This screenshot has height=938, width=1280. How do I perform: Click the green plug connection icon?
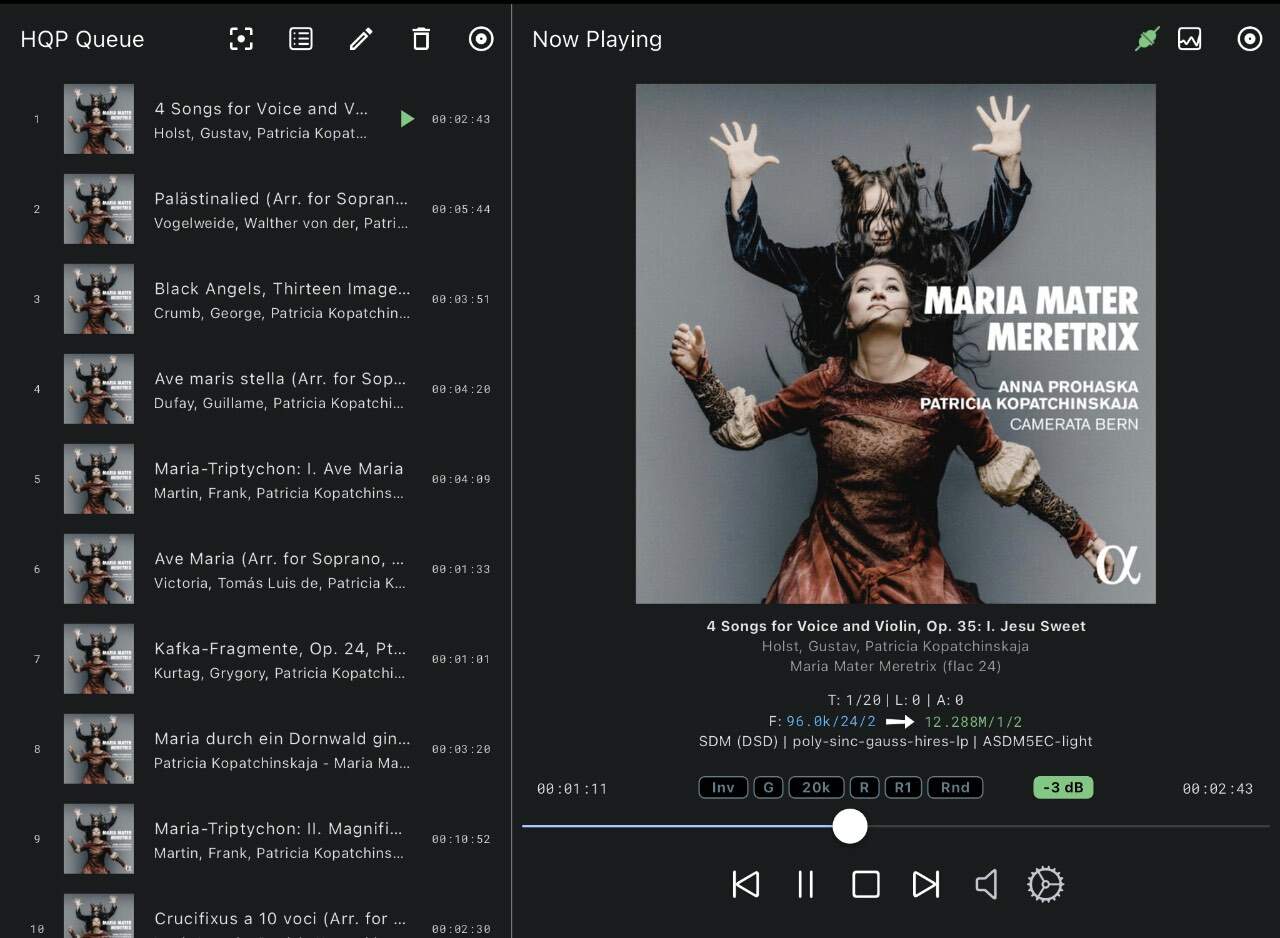click(x=1147, y=39)
